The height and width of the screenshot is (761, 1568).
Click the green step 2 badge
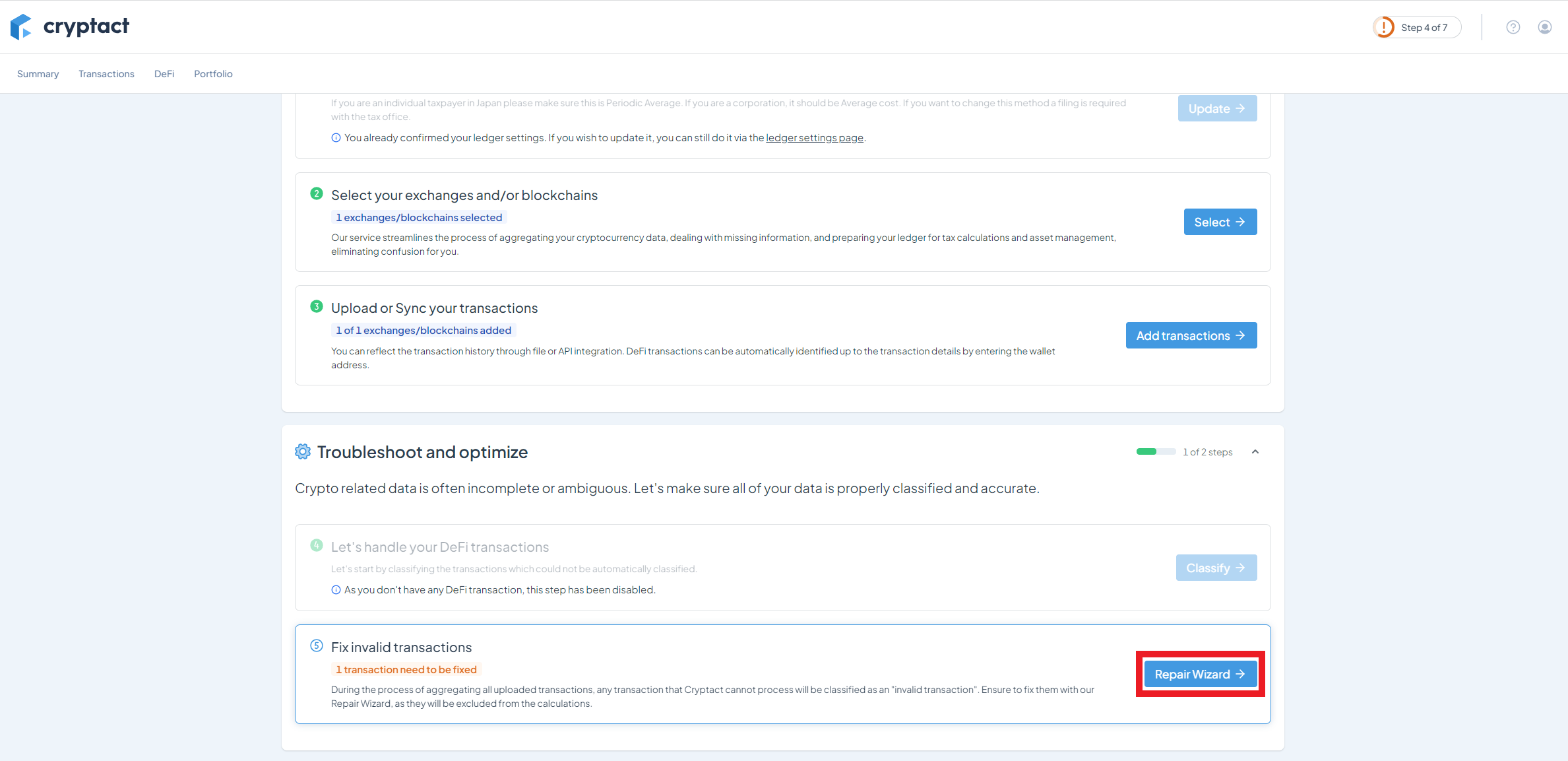[317, 193]
